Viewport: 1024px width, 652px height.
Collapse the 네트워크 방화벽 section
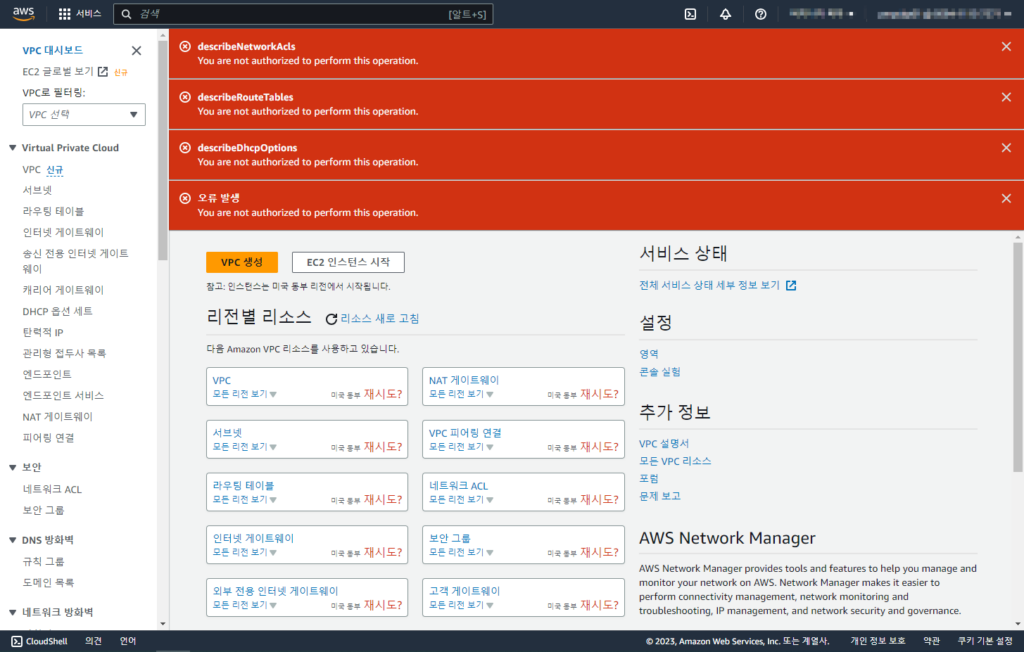click(12, 612)
